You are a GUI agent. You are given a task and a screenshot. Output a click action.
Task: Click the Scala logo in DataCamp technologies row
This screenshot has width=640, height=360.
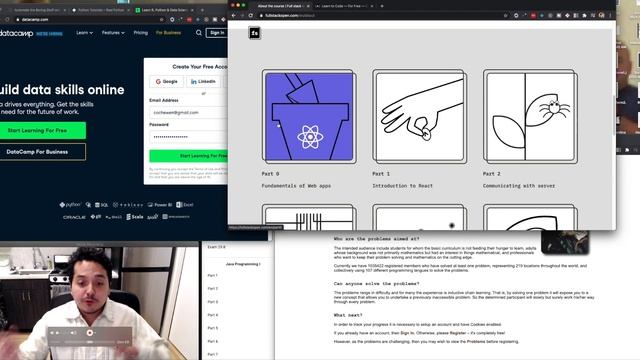(135, 217)
